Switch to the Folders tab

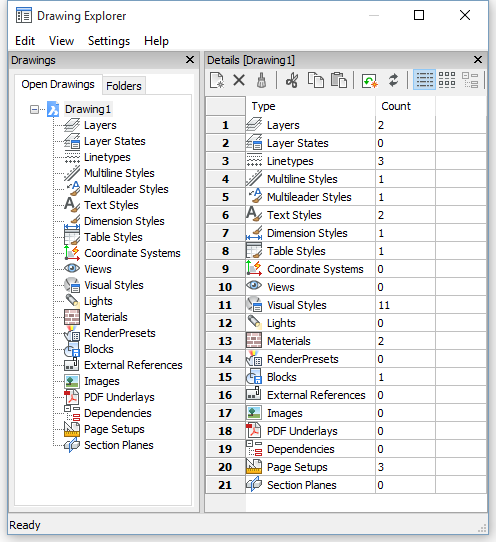pyautogui.click(x=124, y=86)
